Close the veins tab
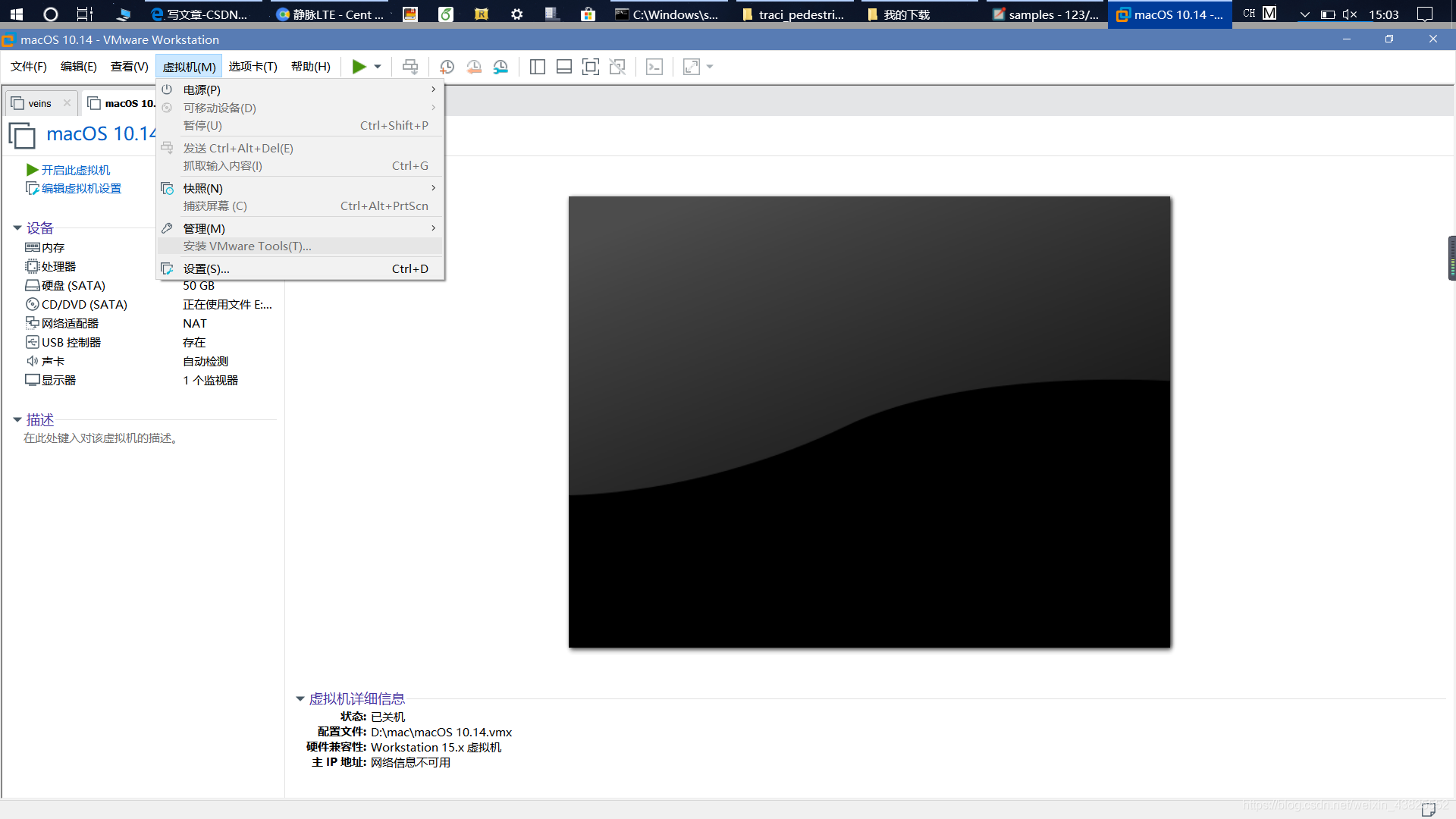The height and width of the screenshot is (819, 1456). 67,103
